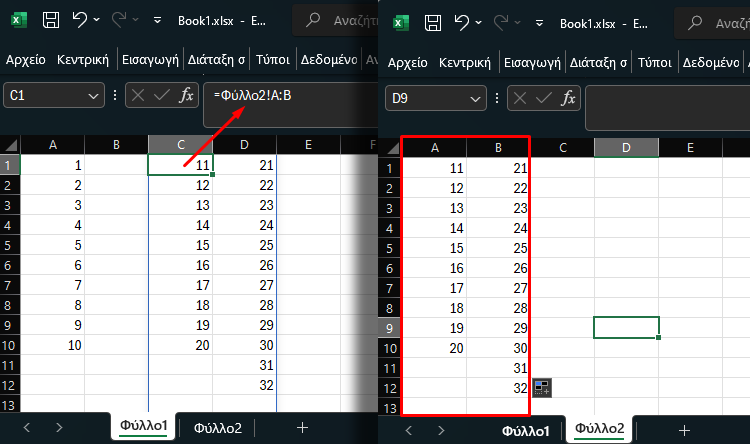Click the search magnifier in left window
This screenshot has height=444, width=750.
click(313, 20)
